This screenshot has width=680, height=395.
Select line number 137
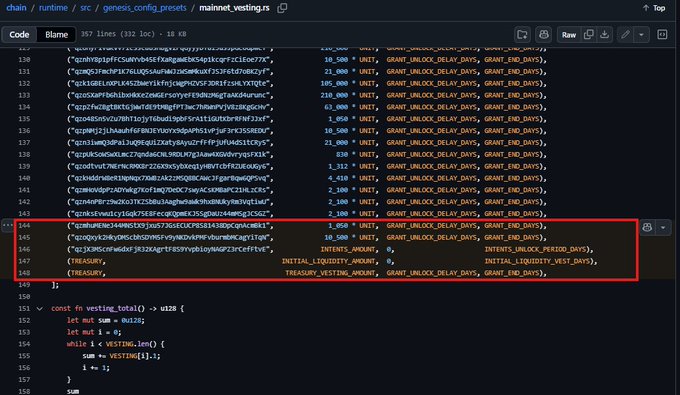pos(24,143)
